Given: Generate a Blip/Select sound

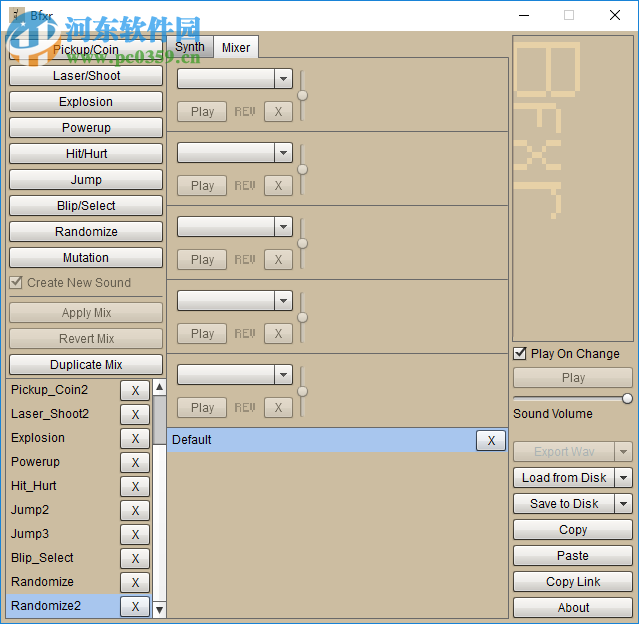Looking at the screenshot, I should tap(86, 206).
